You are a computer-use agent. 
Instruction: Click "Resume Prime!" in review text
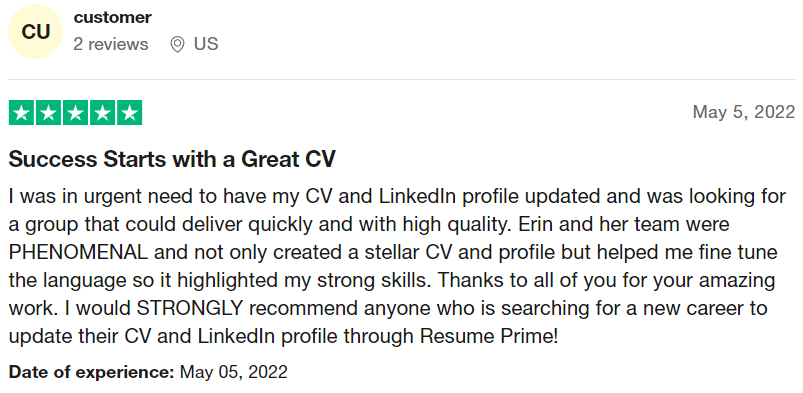(489, 337)
